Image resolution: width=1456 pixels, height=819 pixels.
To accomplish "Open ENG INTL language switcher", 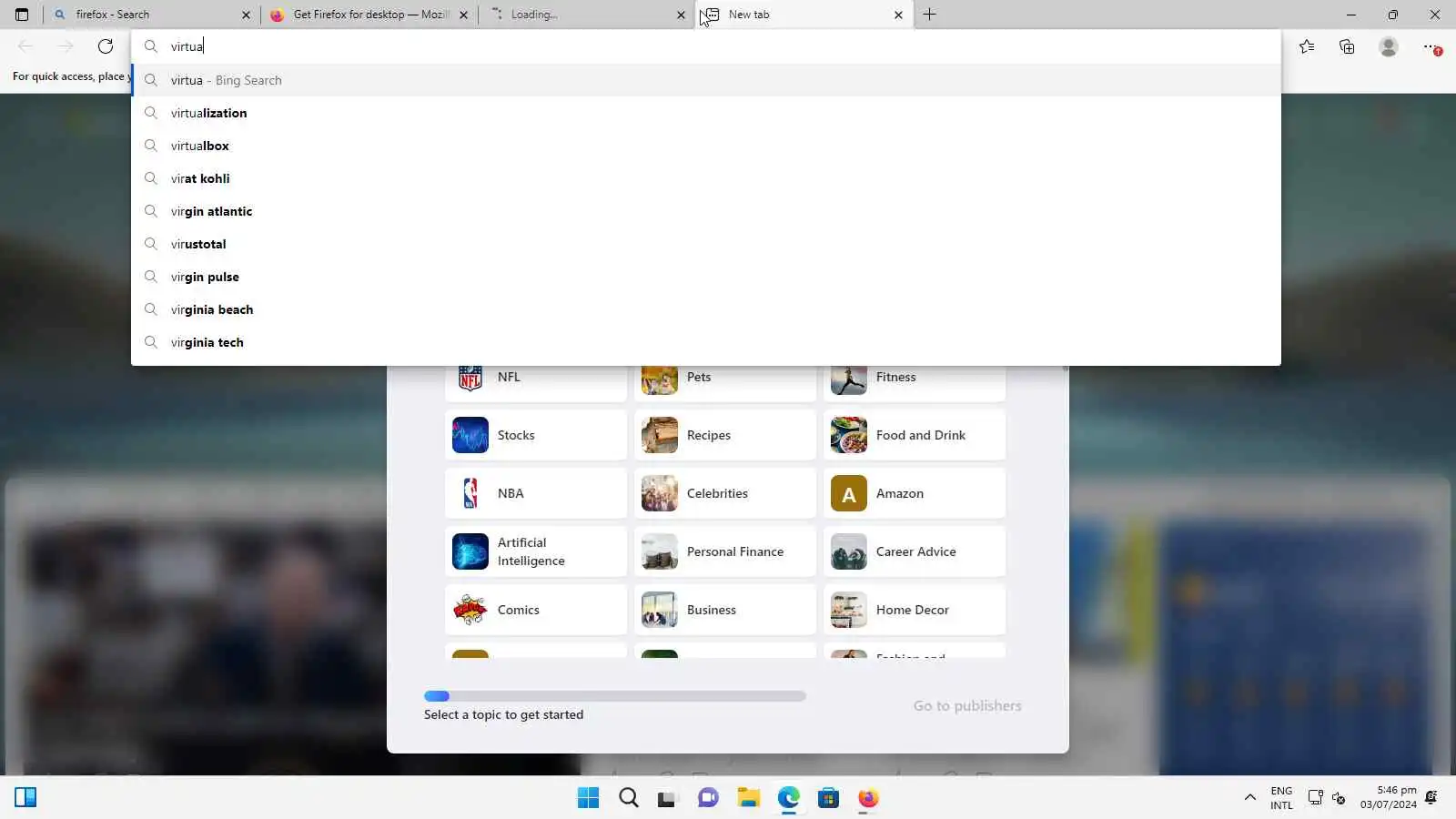I will [x=1281, y=798].
